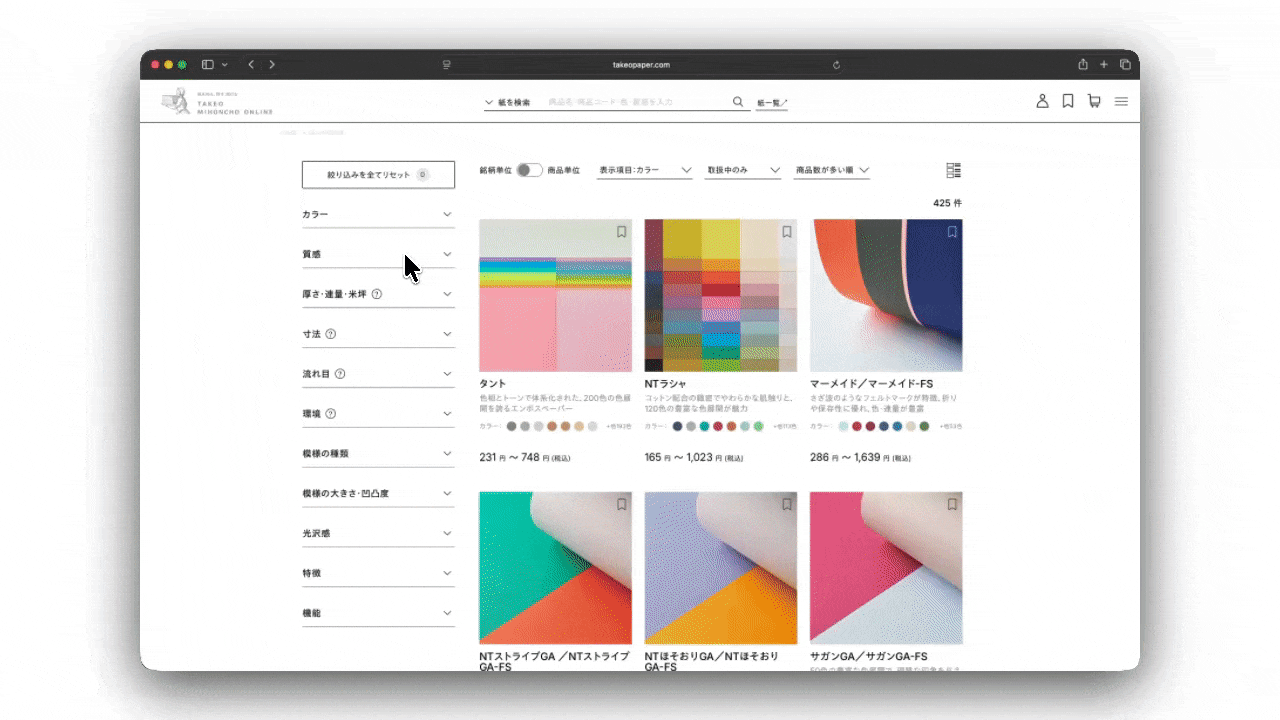This screenshot has height=720, width=1280.
Task: Bookmark the NTラシャ product
Action: (787, 232)
